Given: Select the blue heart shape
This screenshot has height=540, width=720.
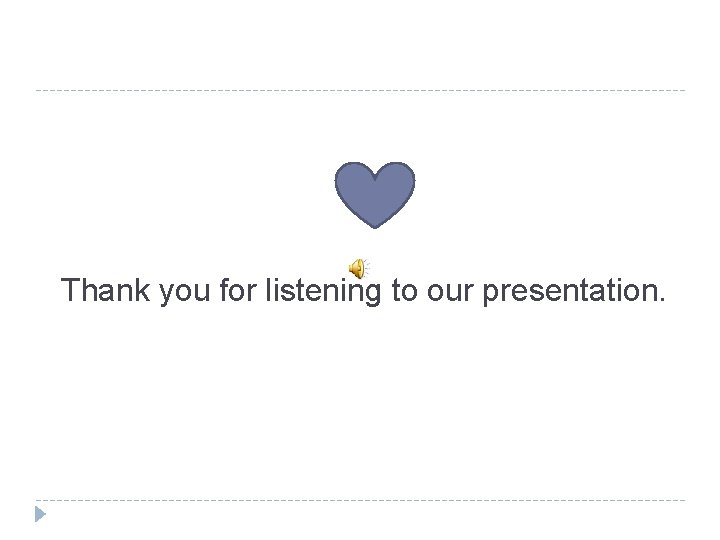Looking at the screenshot, I should 373,193.
